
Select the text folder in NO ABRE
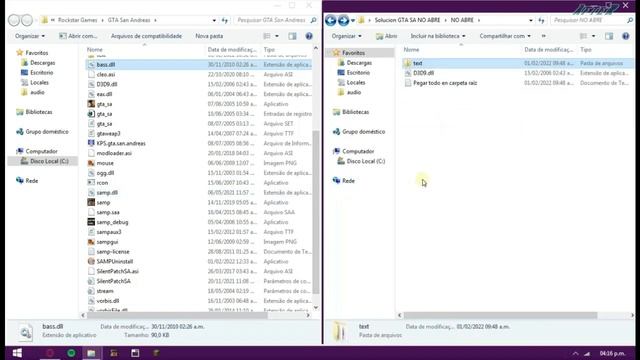click(x=418, y=63)
